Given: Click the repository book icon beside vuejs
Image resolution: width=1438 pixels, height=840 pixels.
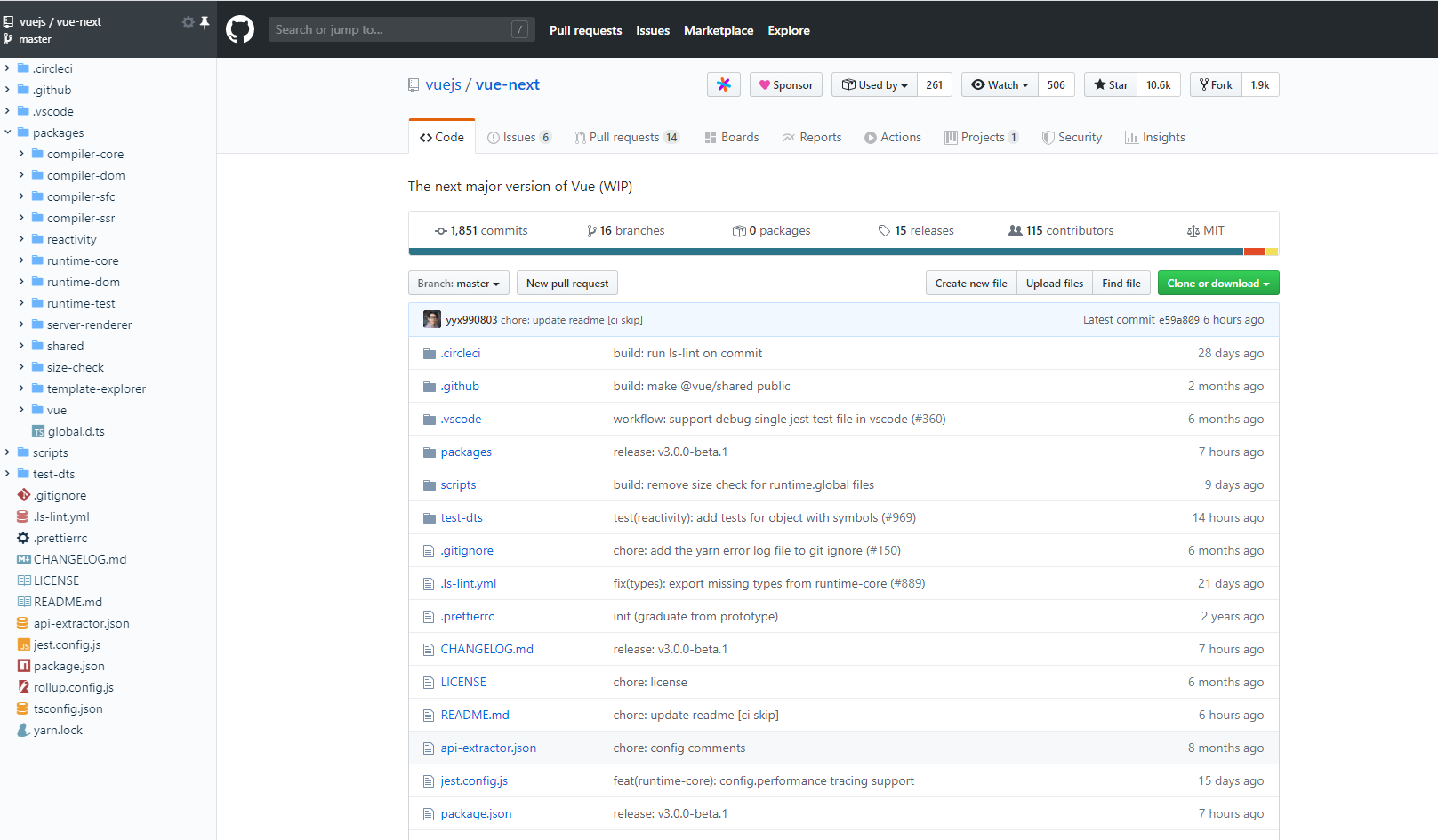Looking at the screenshot, I should pyautogui.click(x=414, y=85).
